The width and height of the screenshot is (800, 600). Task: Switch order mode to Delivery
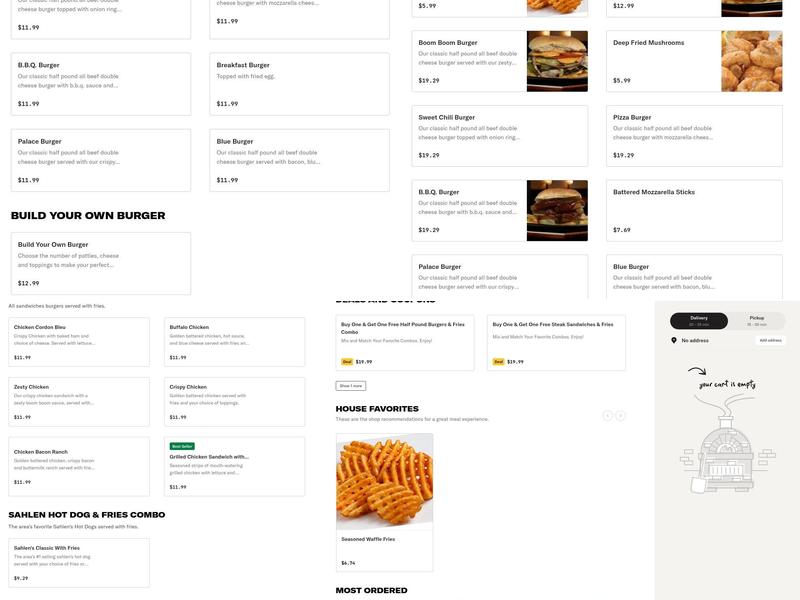click(699, 321)
